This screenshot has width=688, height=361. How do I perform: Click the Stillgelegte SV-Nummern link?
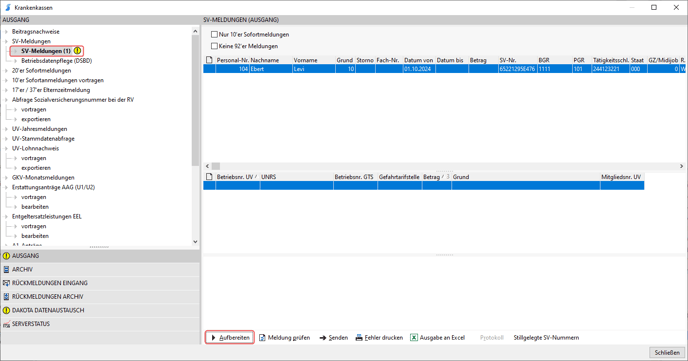pyautogui.click(x=546, y=338)
